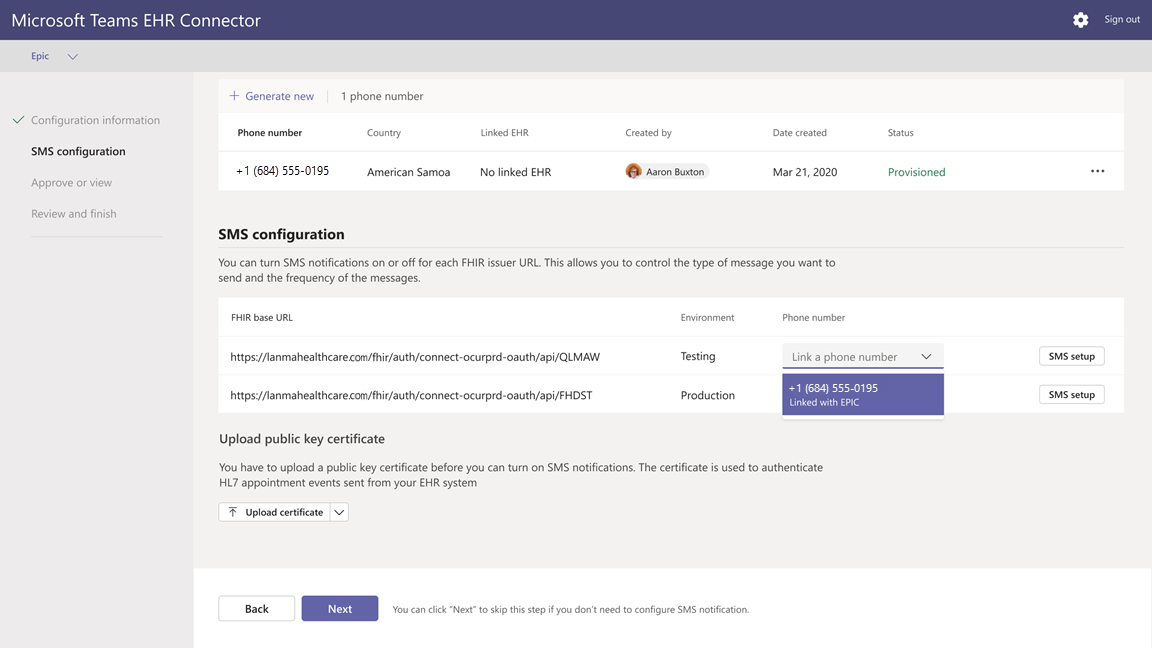Expand the Epic dropdown chevron
This screenshot has width=1152, height=648.
click(73, 57)
